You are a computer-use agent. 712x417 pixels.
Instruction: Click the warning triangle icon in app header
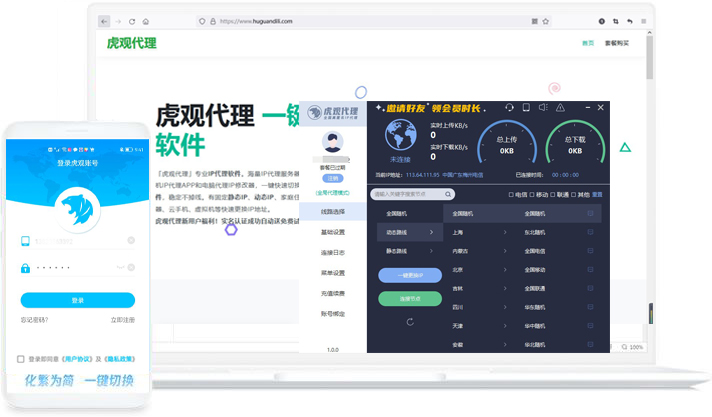560,107
